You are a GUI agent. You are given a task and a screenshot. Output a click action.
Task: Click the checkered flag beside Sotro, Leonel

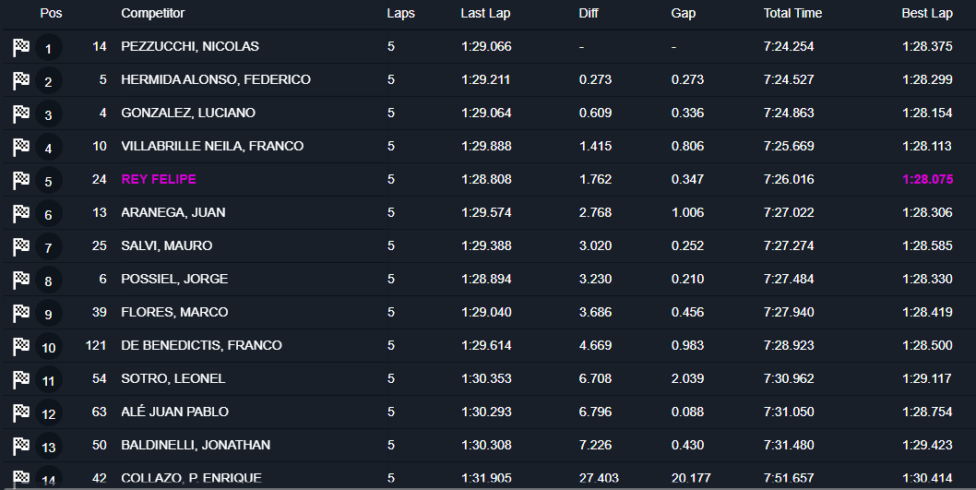click(20, 379)
